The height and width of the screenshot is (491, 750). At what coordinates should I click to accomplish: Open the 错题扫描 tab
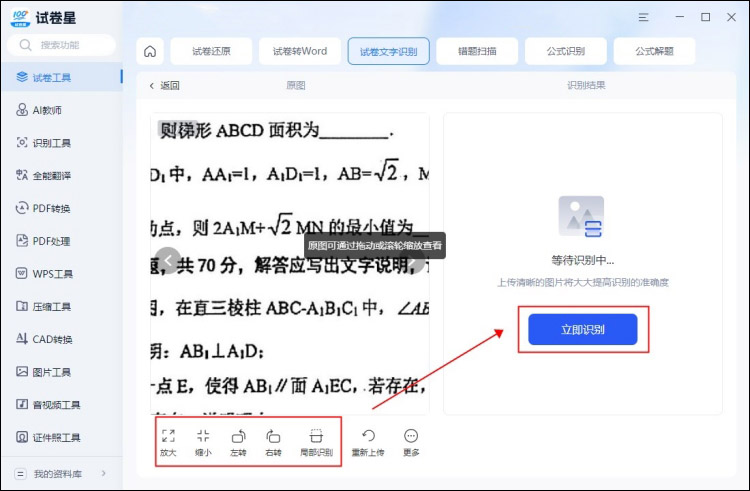coord(477,51)
